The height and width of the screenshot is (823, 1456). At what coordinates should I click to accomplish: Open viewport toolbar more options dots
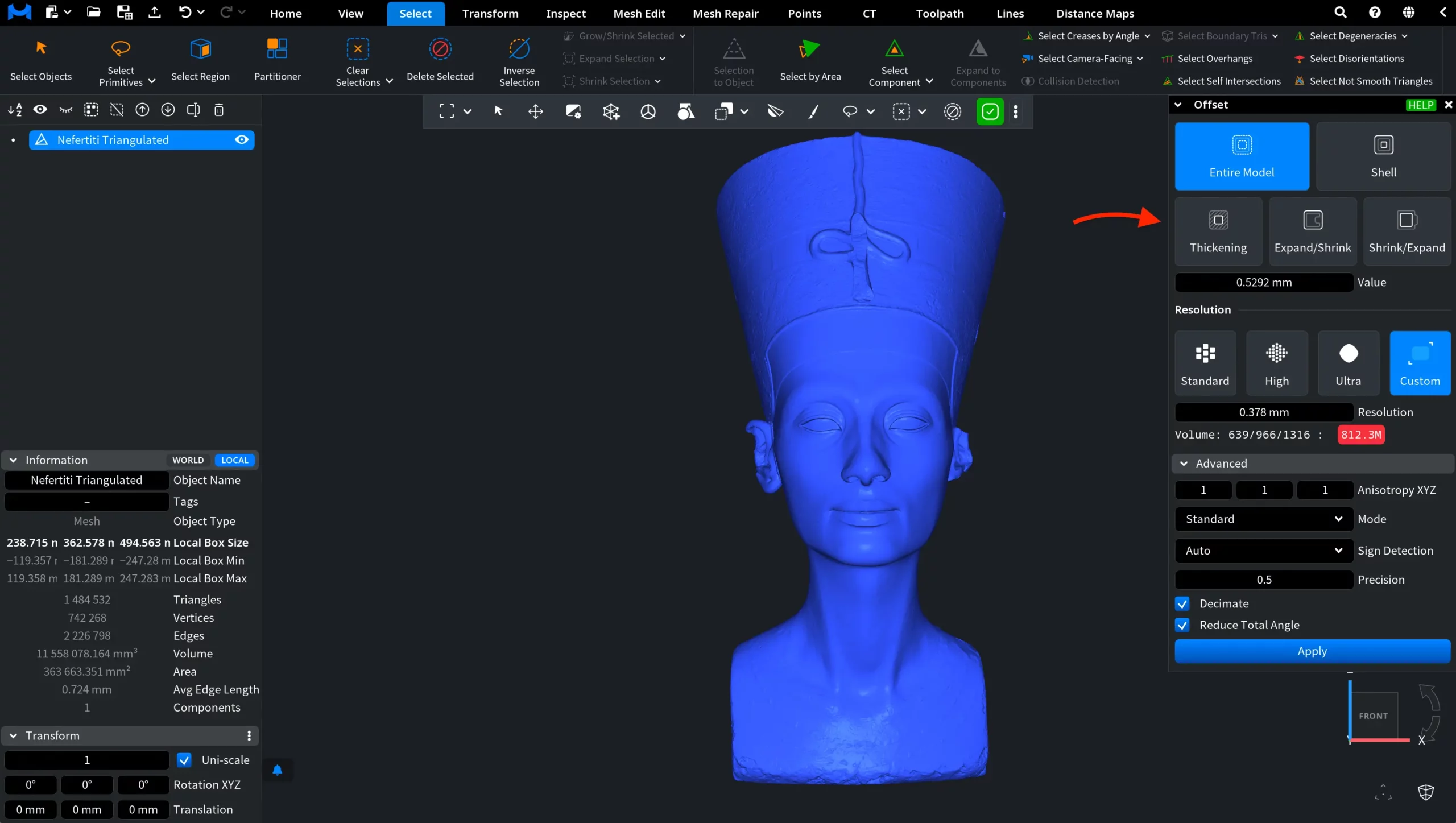click(x=1016, y=111)
